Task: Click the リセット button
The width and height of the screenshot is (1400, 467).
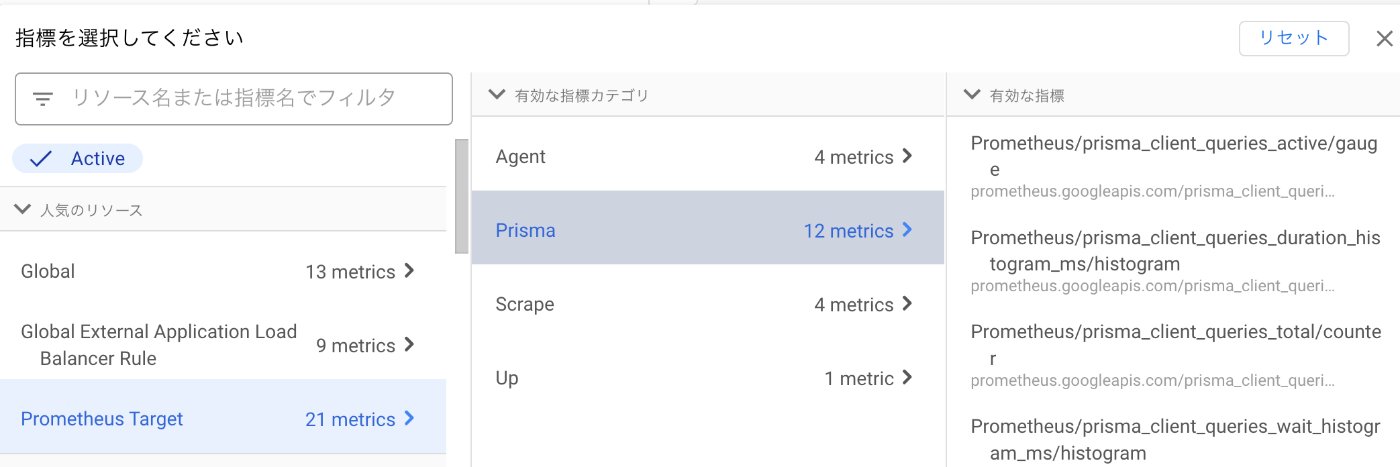Action: click(1294, 38)
